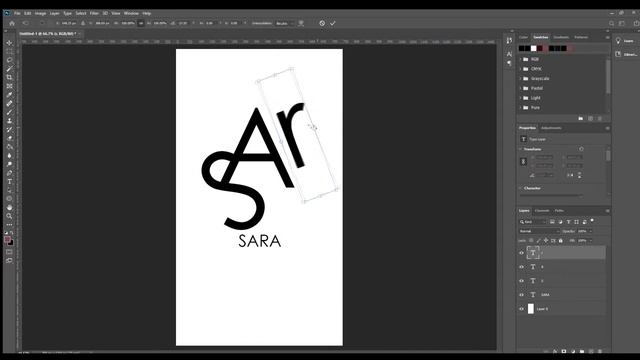This screenshot has width=640, height=360.
Task: Cancel the transform in the options bar
Action: [x=322, y=23]
